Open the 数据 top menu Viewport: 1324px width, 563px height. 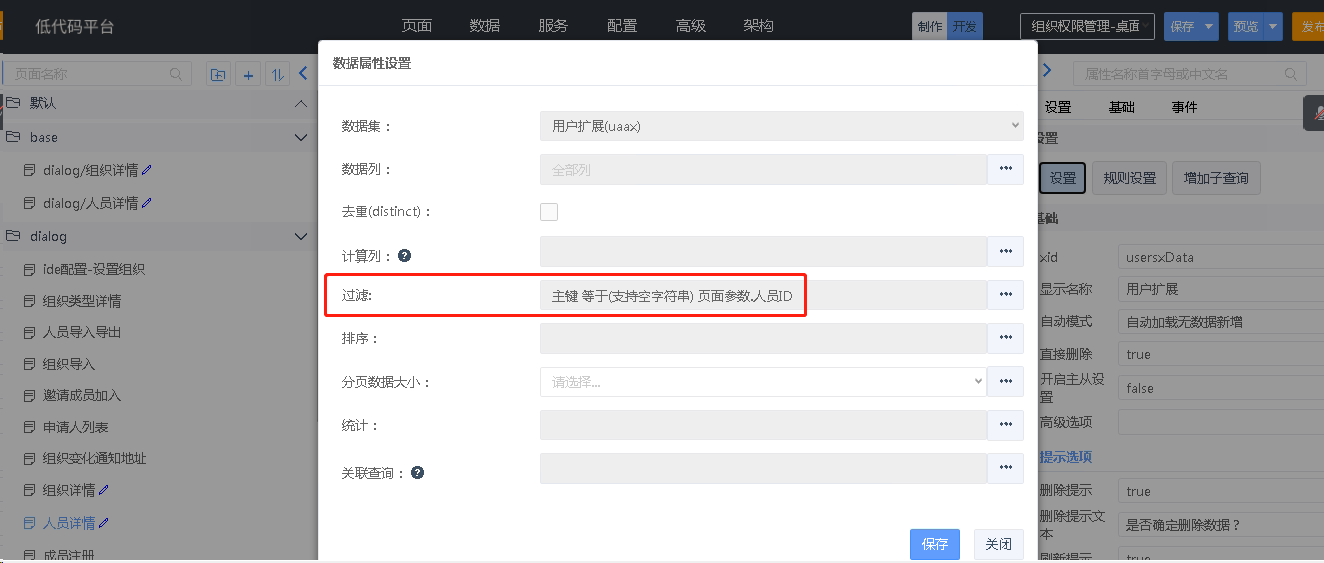pyautogui.click(x=484, y=26)
